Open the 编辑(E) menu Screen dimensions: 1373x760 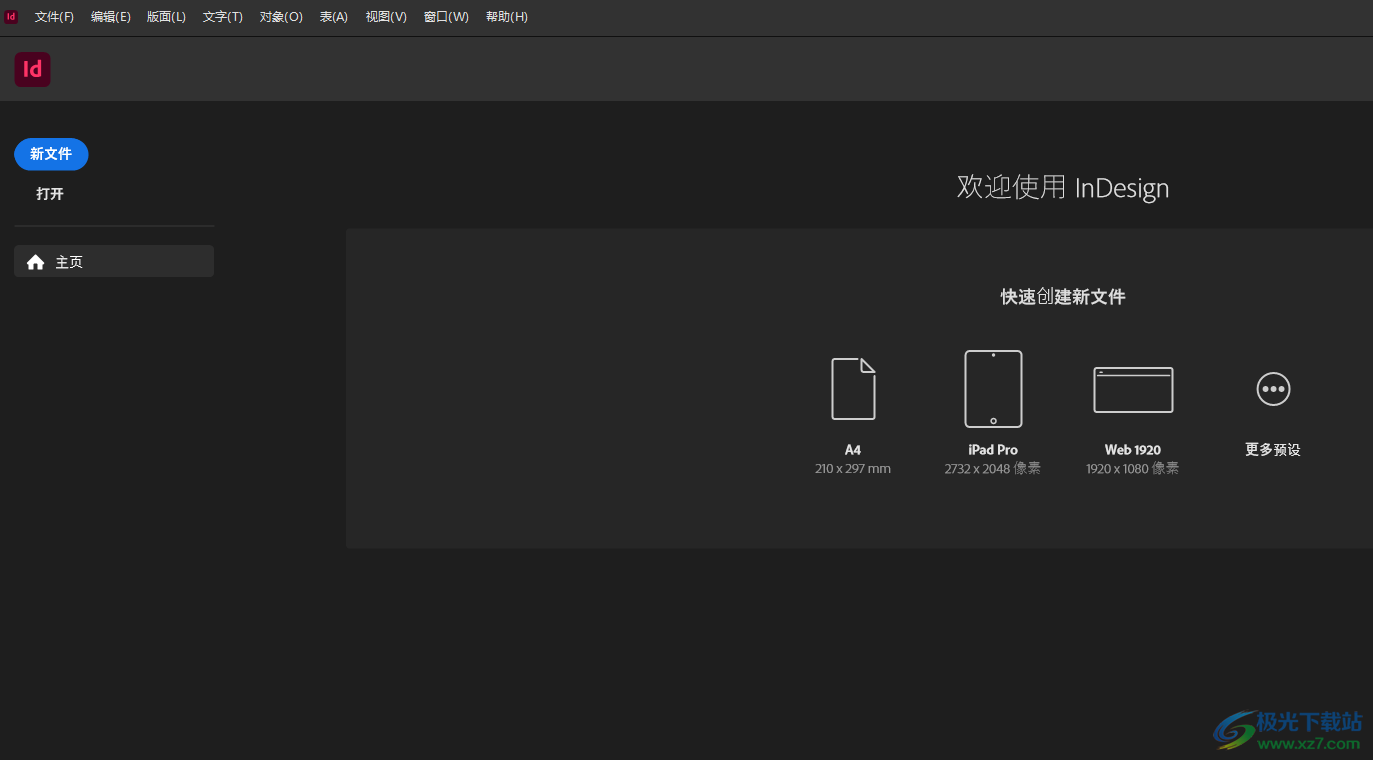[x=110, y=17]
